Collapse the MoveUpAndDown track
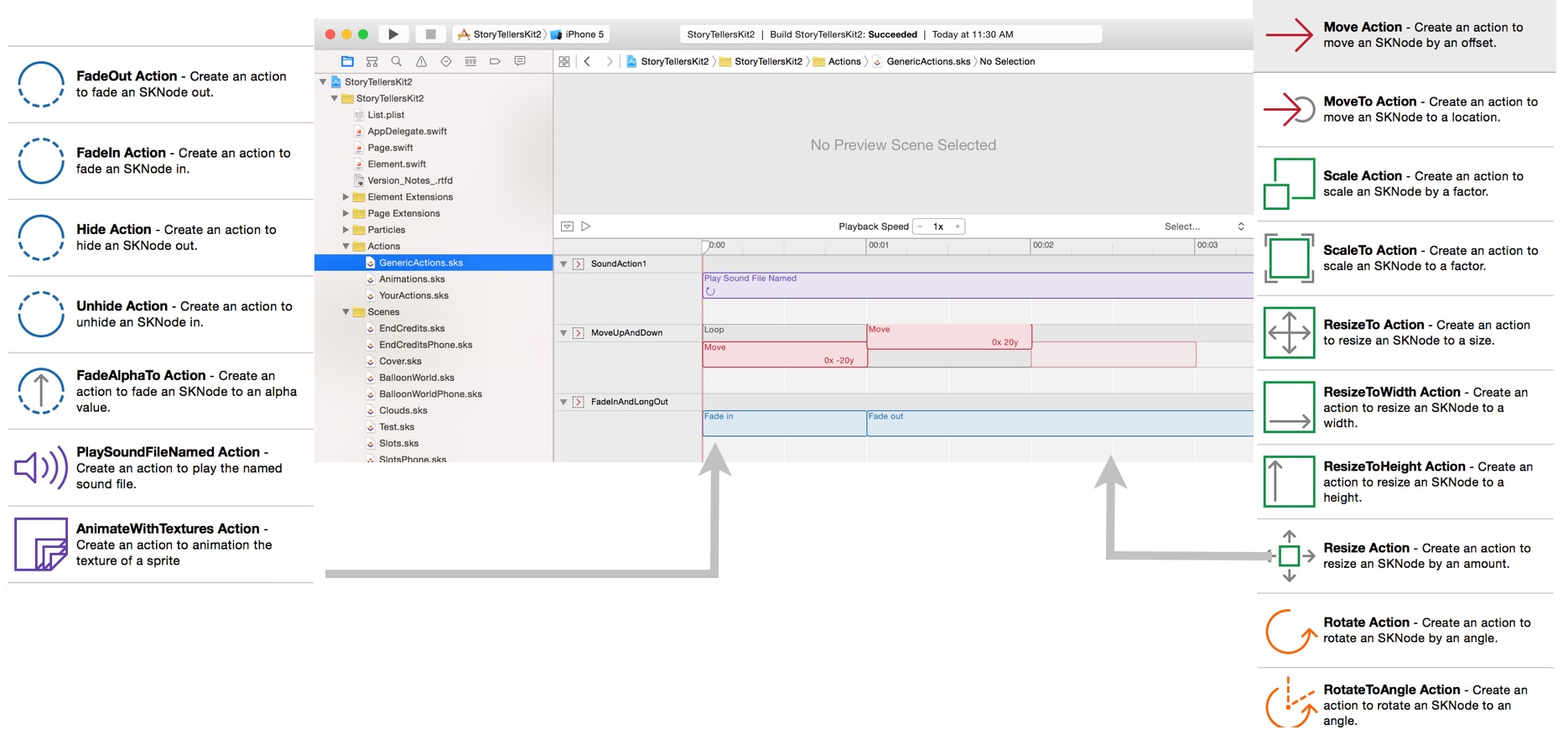The height and width of the screenshot is (740, 1568). [x=563, y=333]
